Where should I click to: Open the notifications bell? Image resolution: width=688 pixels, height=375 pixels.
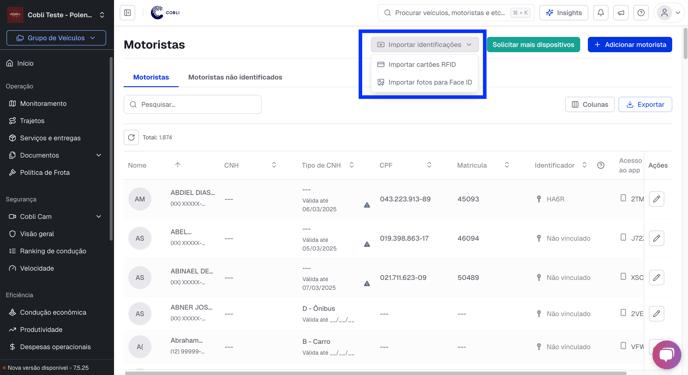tap(601, 13)
